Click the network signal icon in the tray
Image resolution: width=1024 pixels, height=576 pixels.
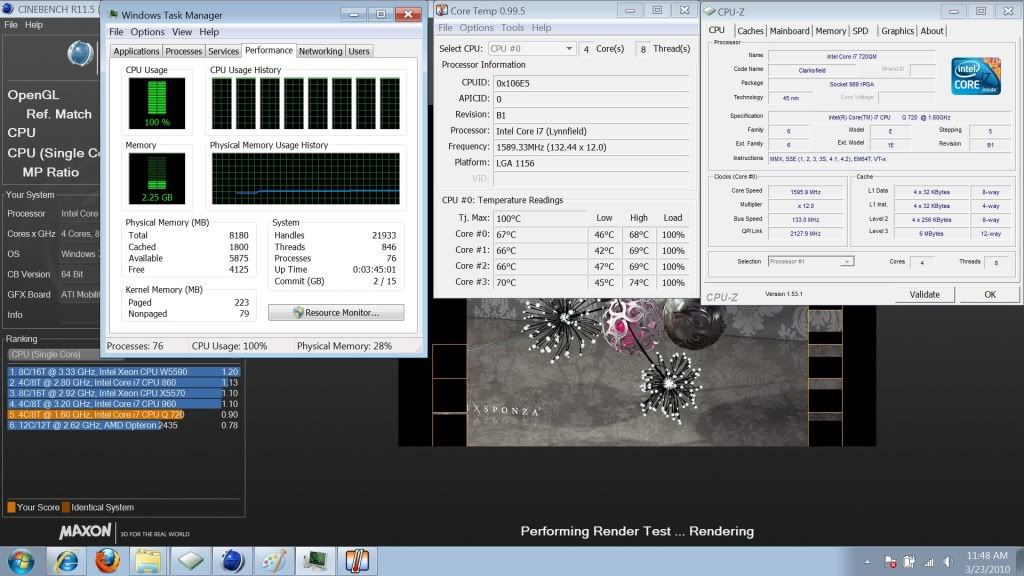[x=929, y=562]
